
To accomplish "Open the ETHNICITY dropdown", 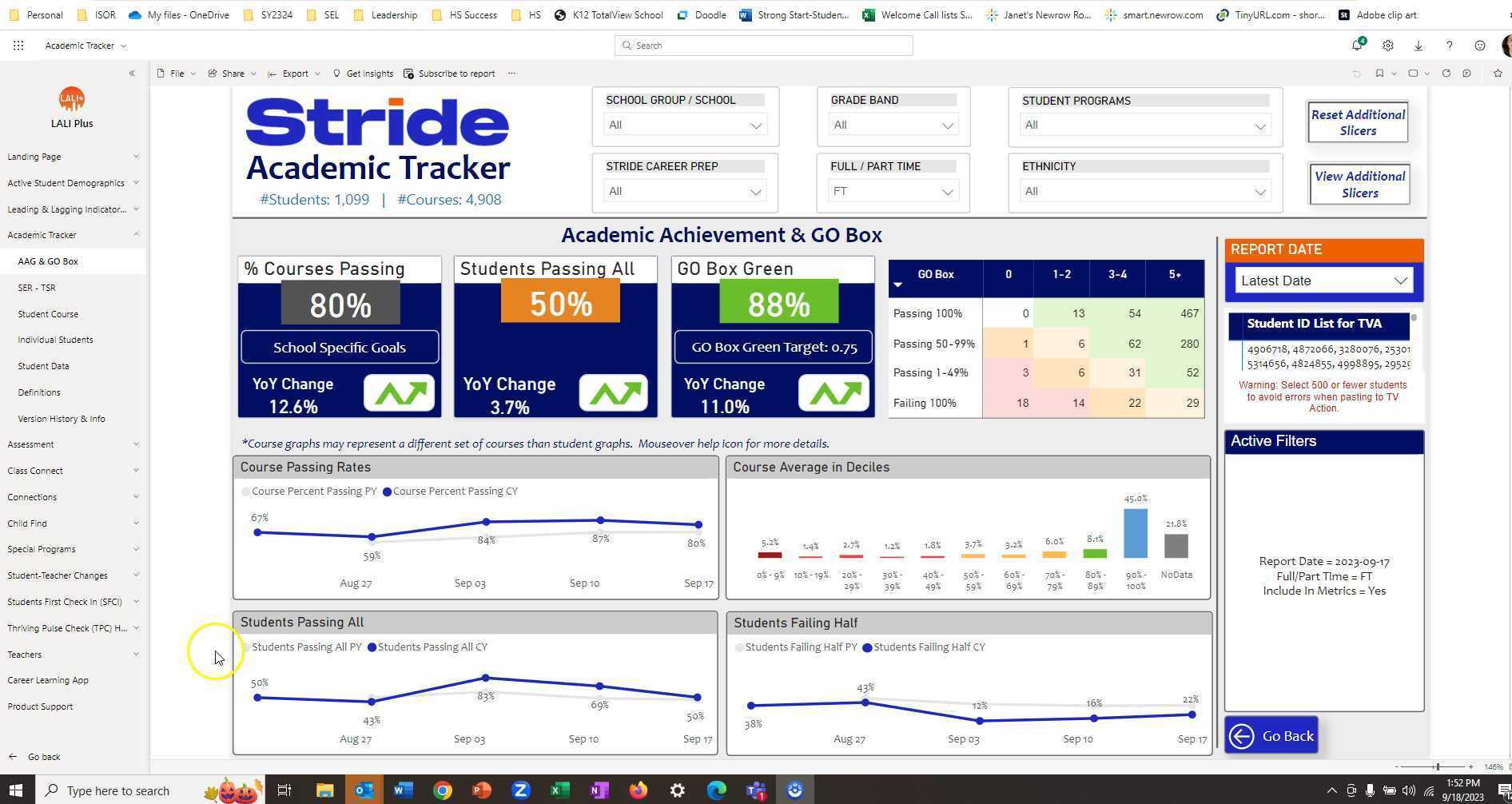I will click(x=1145, y=191).
